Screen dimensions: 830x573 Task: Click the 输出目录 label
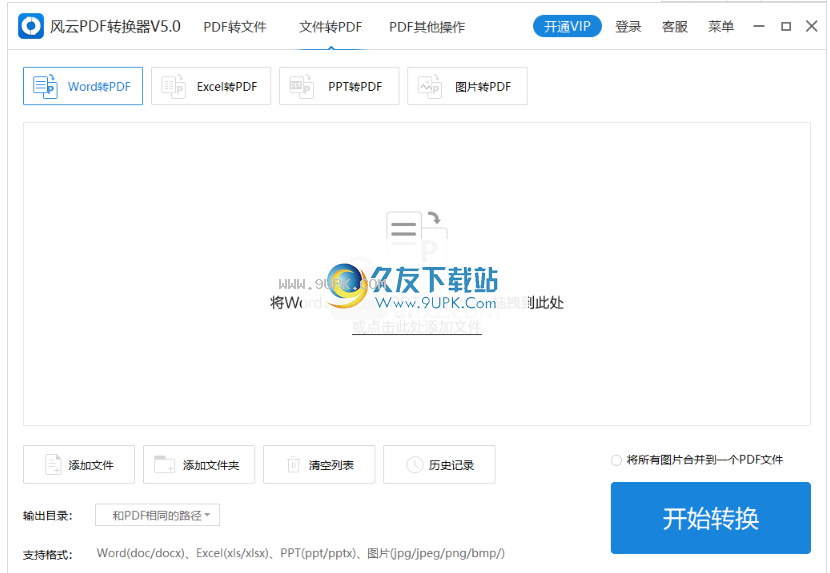coord(47,515)
